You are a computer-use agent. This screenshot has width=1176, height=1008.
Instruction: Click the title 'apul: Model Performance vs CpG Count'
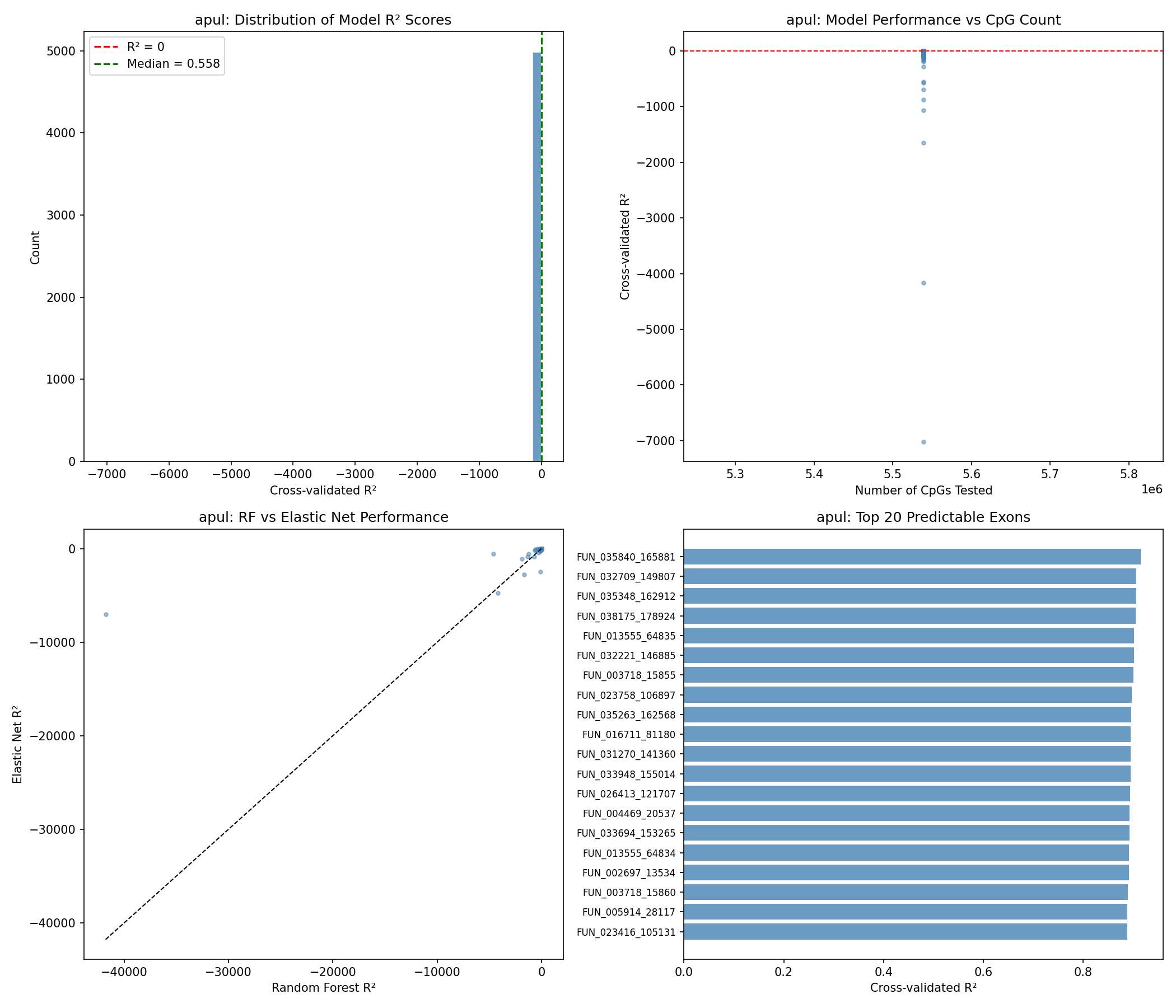coord(923,20)
